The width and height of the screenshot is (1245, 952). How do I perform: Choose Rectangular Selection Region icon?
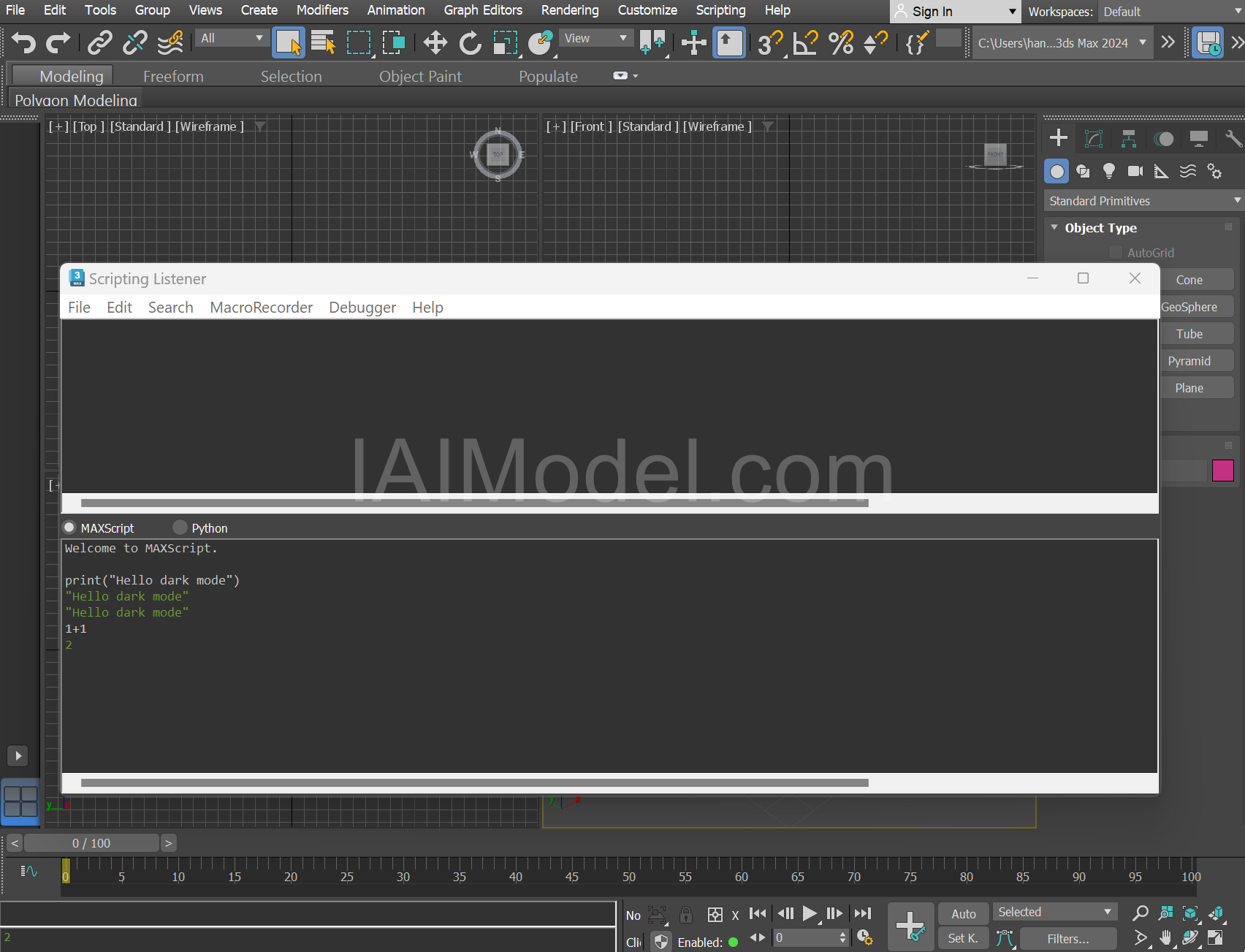point(358,42)
